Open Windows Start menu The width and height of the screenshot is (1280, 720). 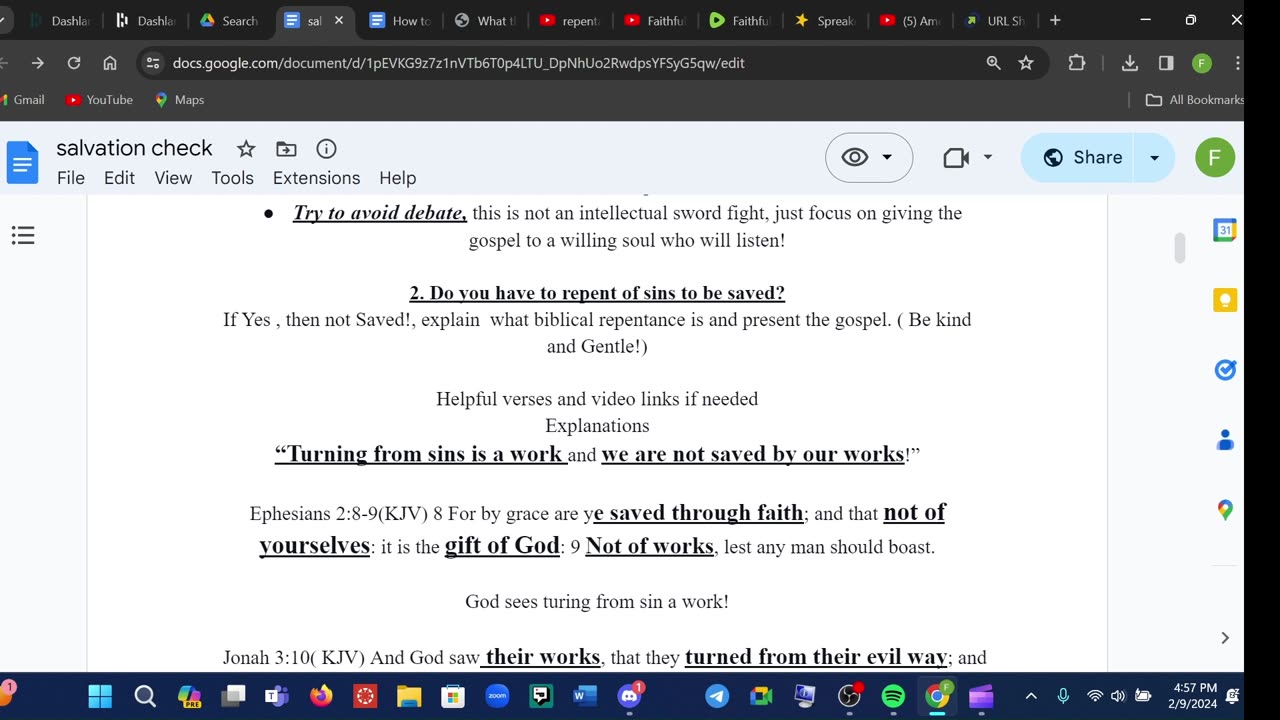100,696
